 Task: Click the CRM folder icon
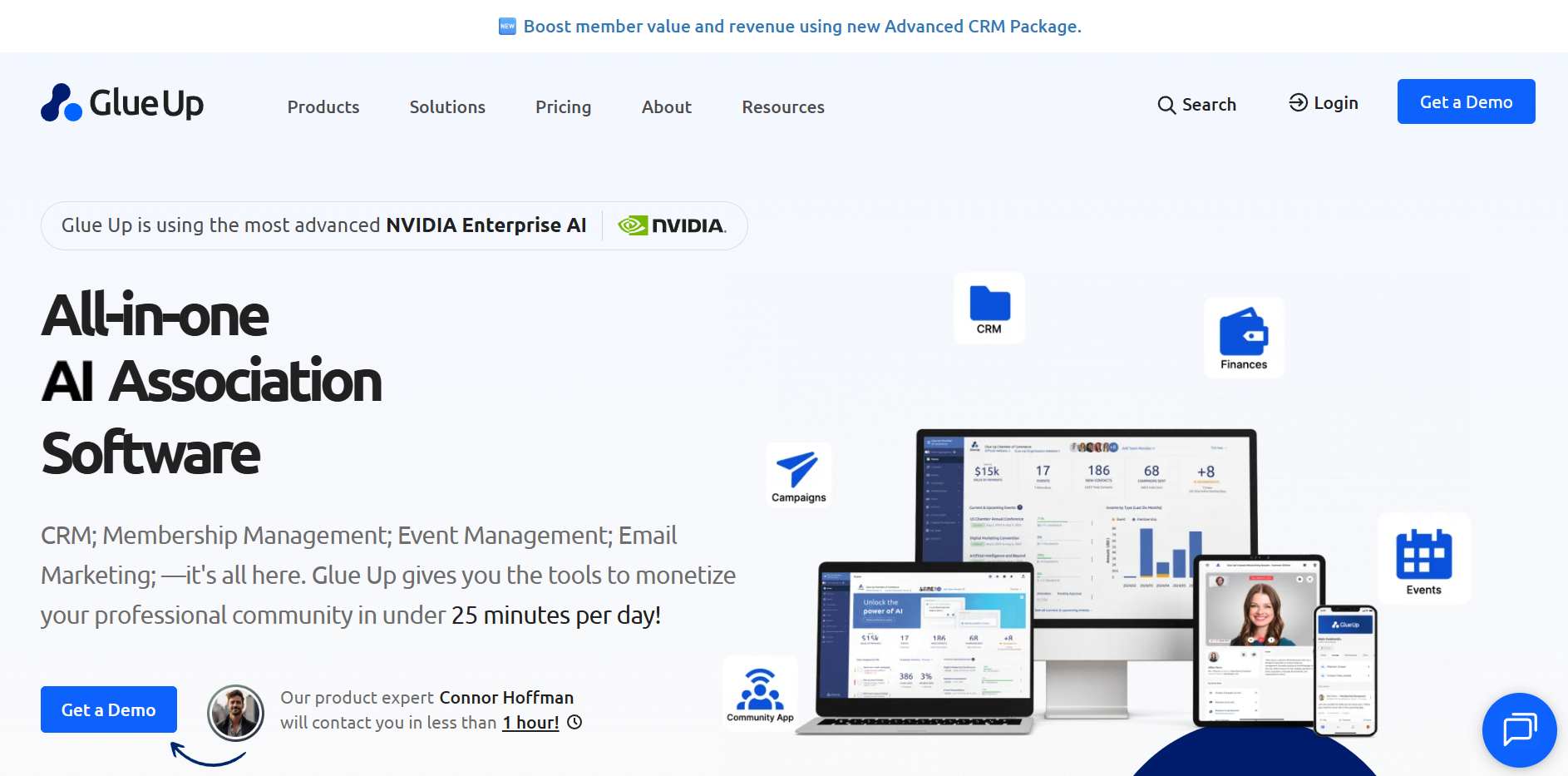coord(989,304)
